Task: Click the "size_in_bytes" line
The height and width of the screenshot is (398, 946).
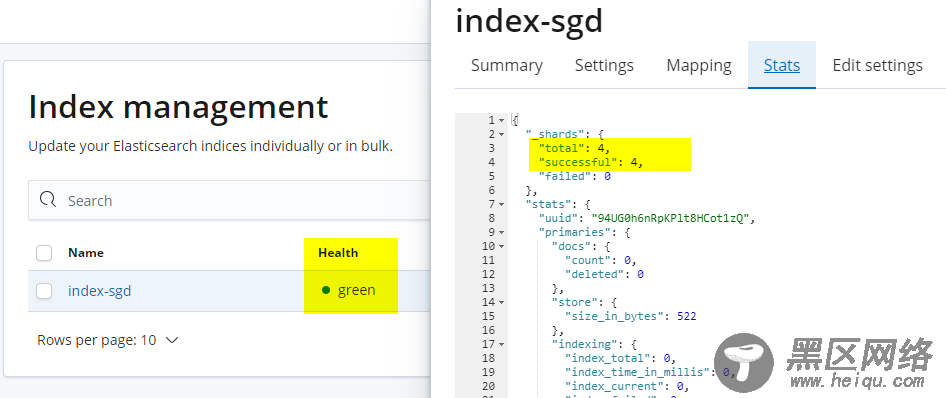Action: point(630,316)
